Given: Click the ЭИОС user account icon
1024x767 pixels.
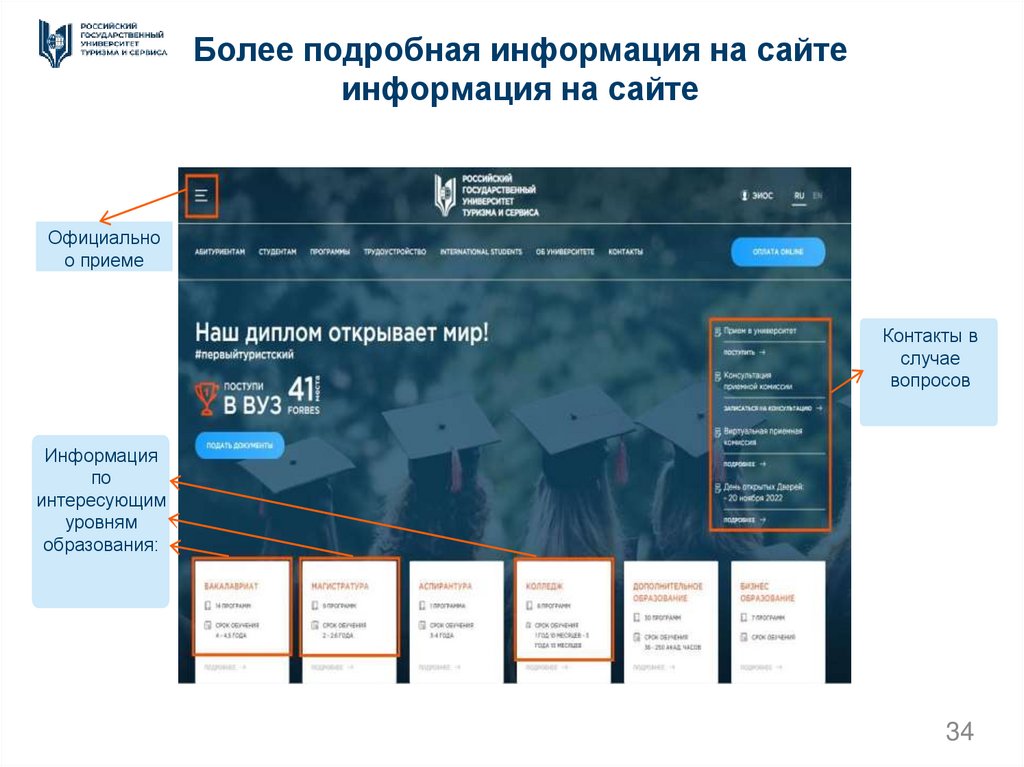Looking at the screenshot, I should coord(745,196).
